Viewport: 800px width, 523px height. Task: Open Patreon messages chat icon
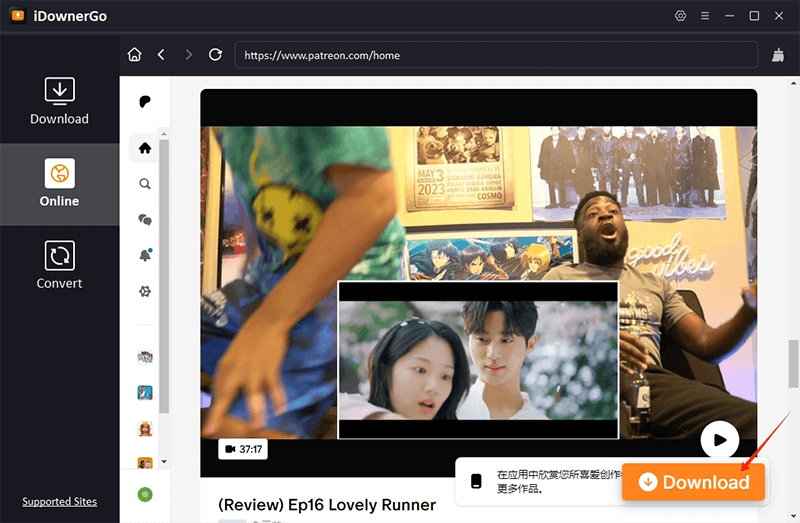[x=145, y=219]
